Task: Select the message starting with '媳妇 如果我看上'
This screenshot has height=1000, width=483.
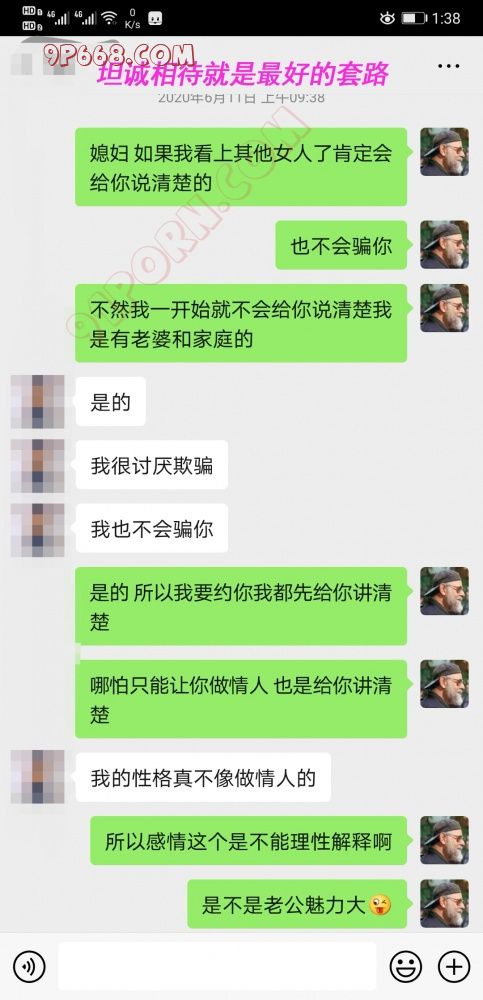Action: pos(241,167)
